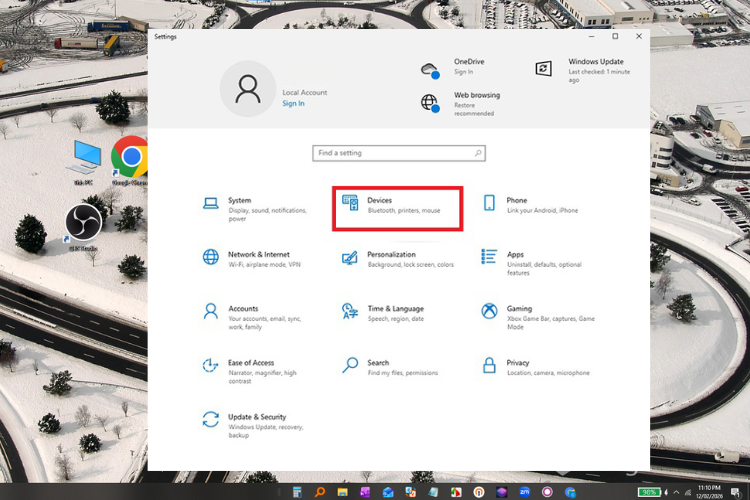Viewport: 750px width, 500px height.
Task: Click 'Sign In' under OneDrive
Action: pos(463,72)
